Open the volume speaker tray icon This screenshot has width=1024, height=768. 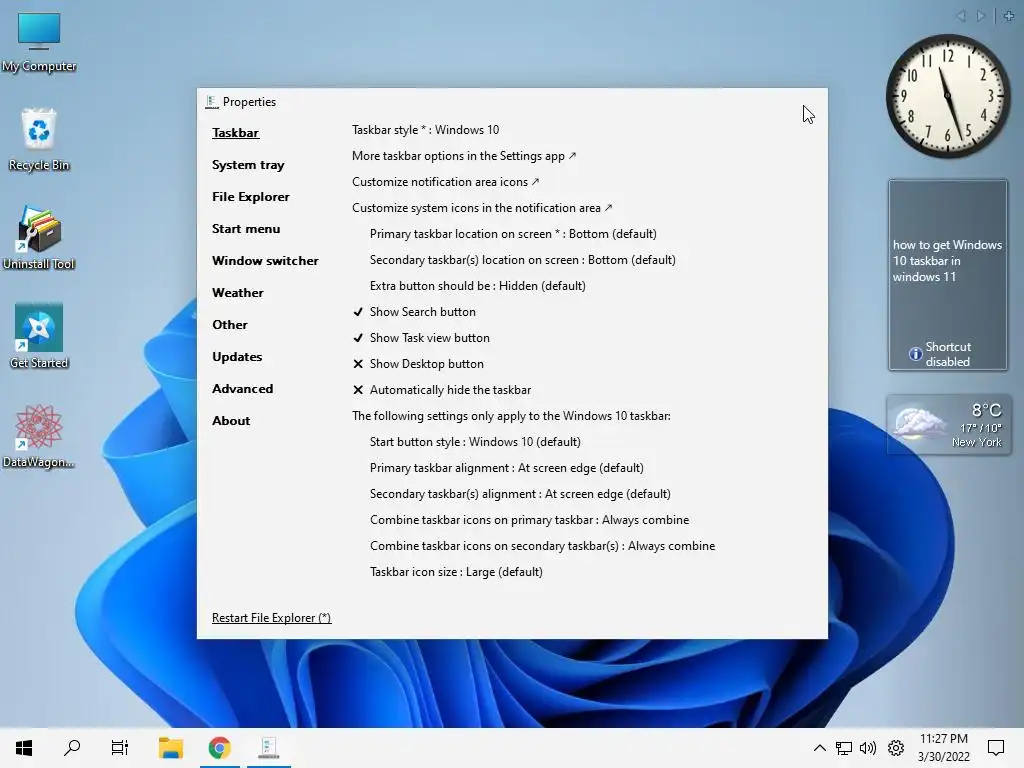coord(868,748)
